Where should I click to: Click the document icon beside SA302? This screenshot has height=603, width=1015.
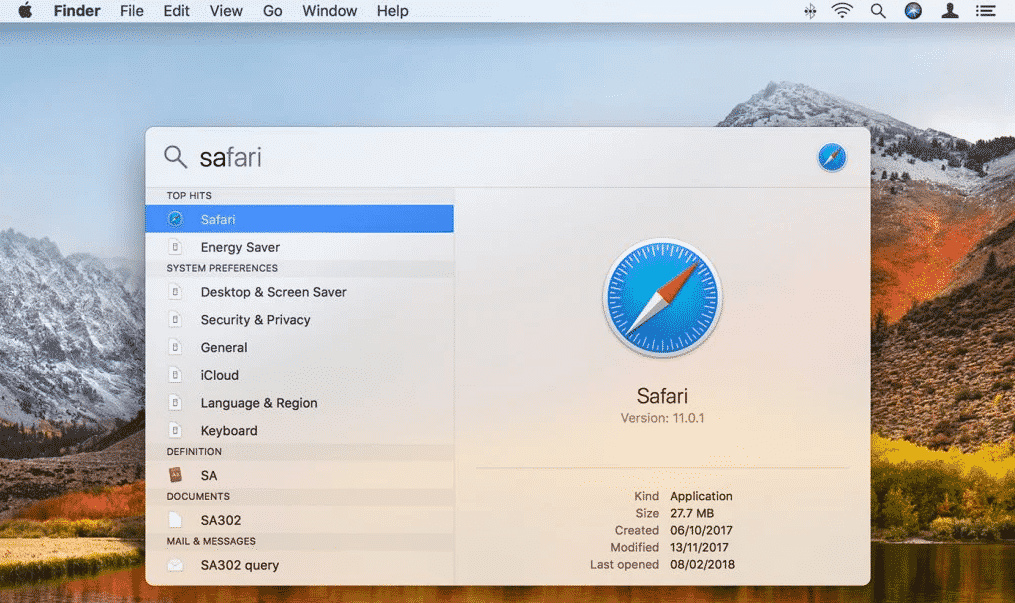coord(178,519)
